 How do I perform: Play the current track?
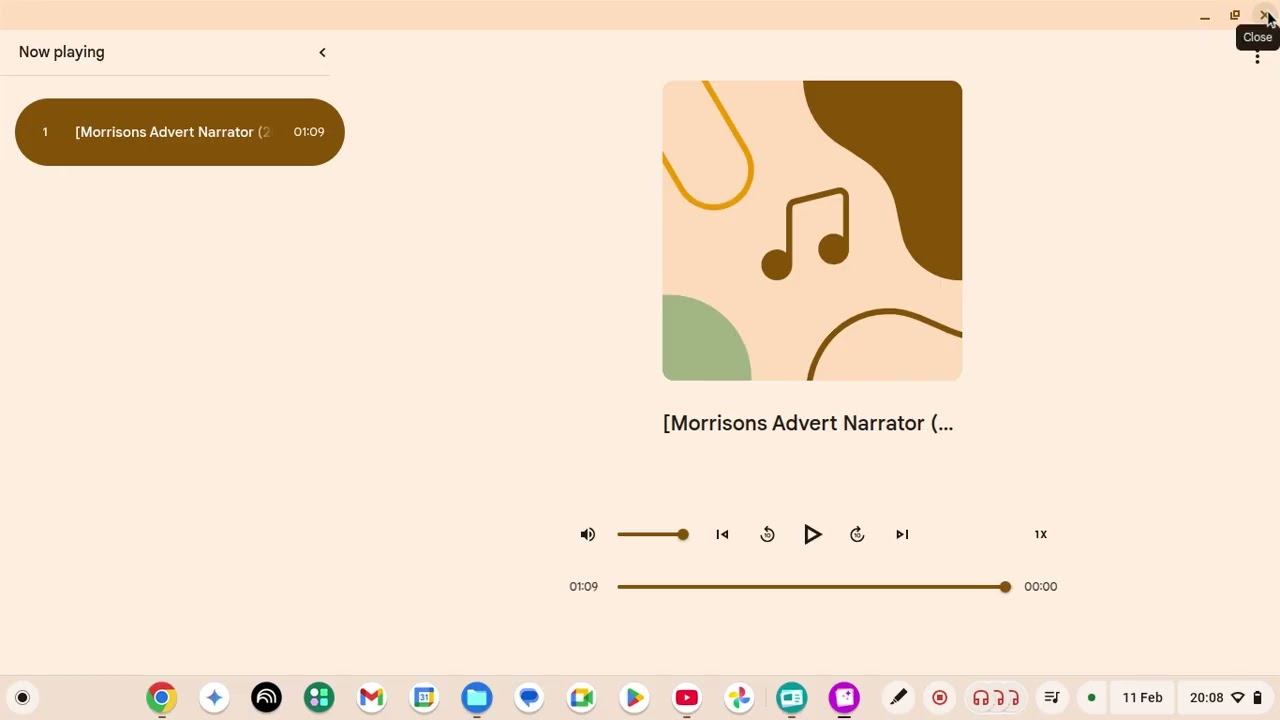click(812, 534)
